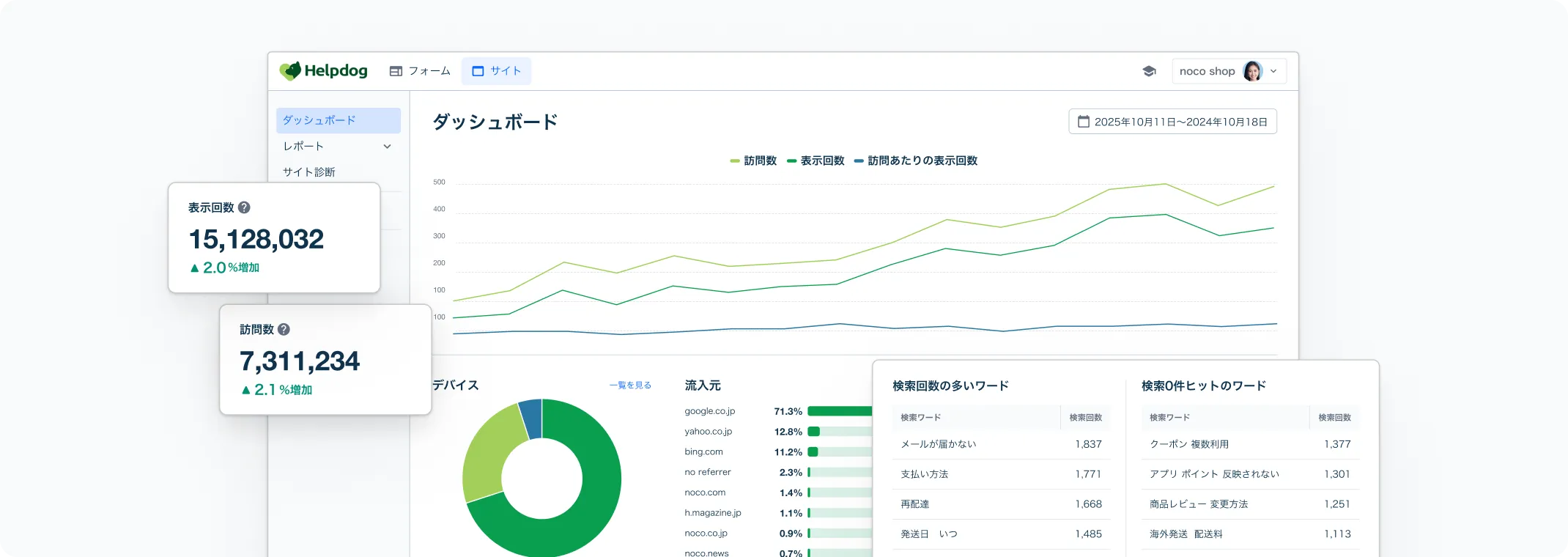Click the Helpdog logo
Image resolution: width=1568 pixels, height=557 pixels.
tap(323, 71)
